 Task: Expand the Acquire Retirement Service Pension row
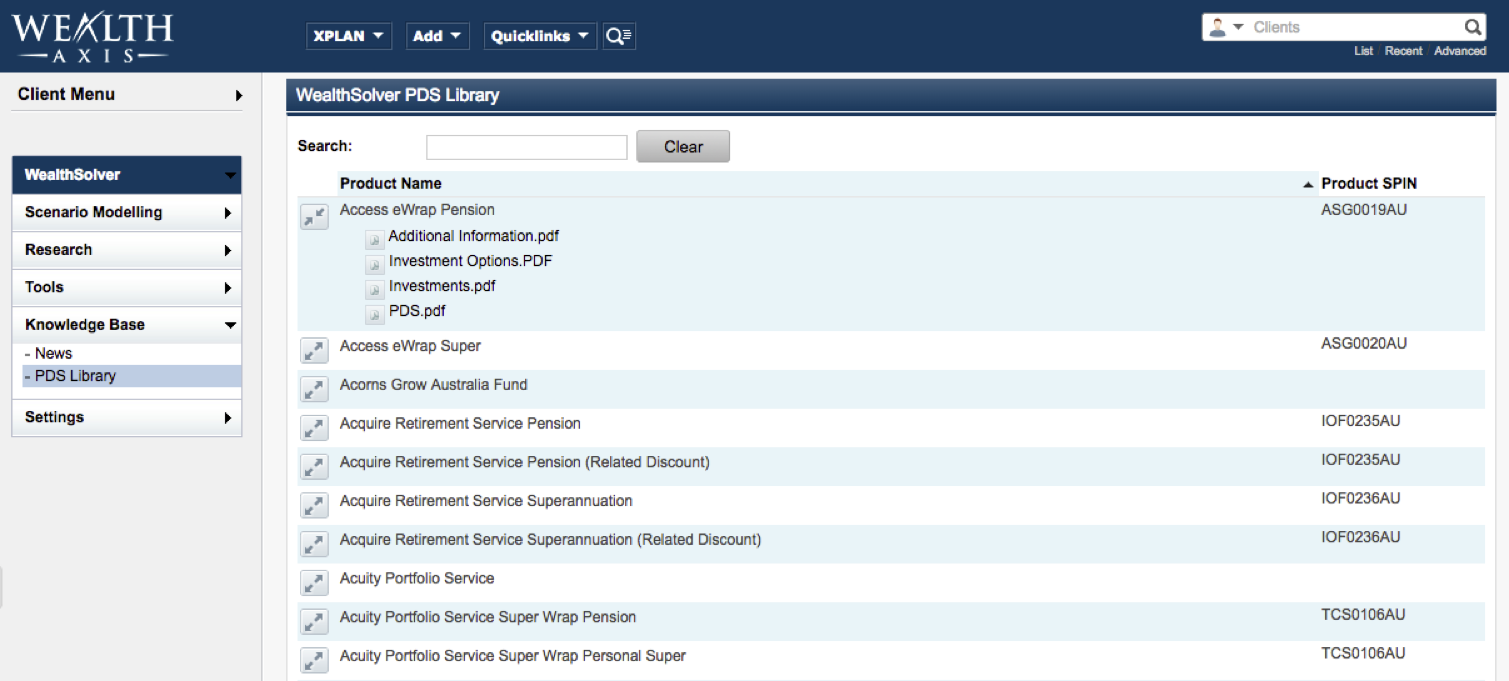click(315, 429)
